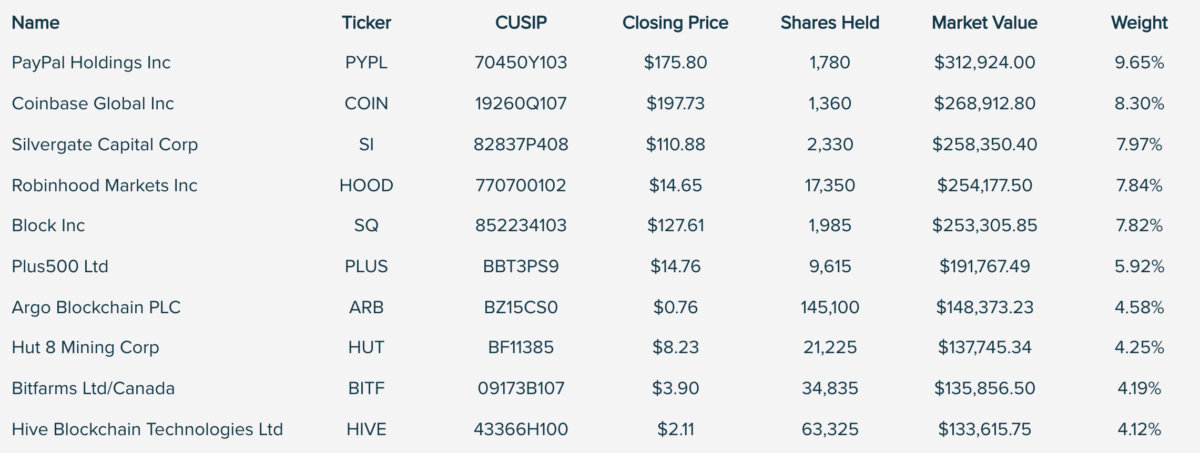Viewport: 1200px width, 453px height.
Task: Click Hut 8 Mining Corp name
Action: 85,348
